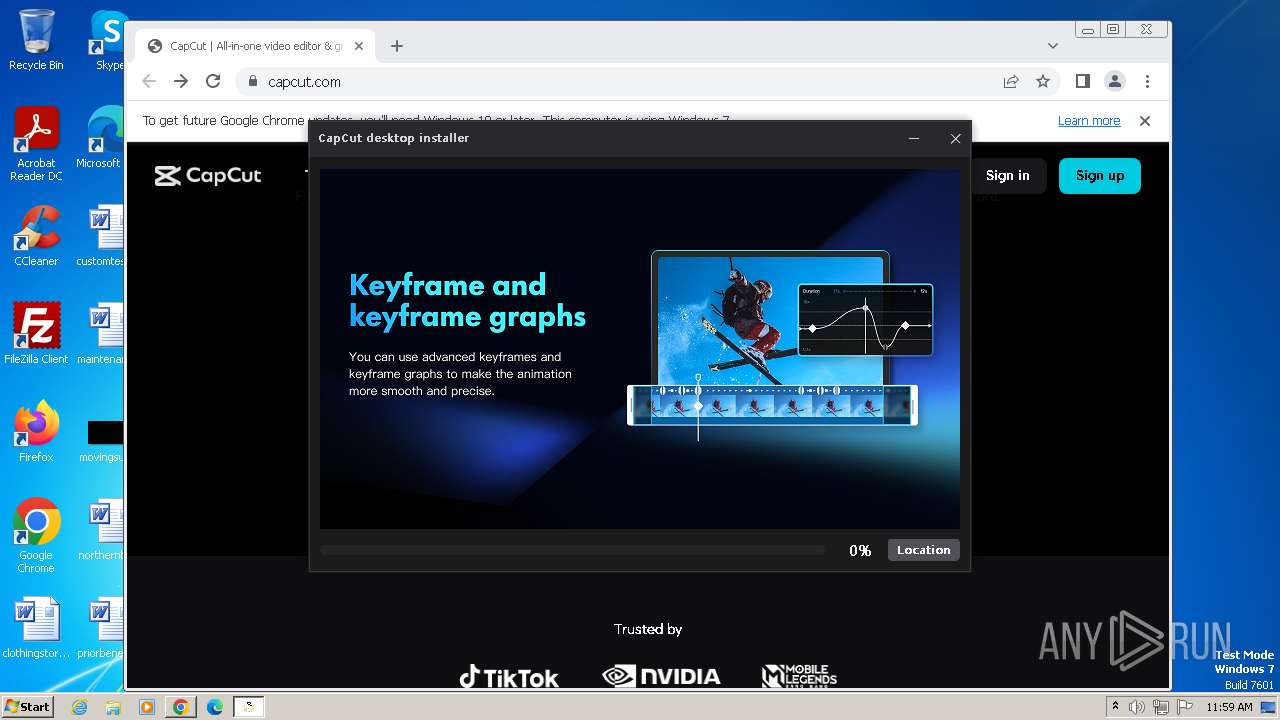Click the NVIDIA logo under Trusted by
Viewport: 1280px width, 720px height.
(661, 677)
